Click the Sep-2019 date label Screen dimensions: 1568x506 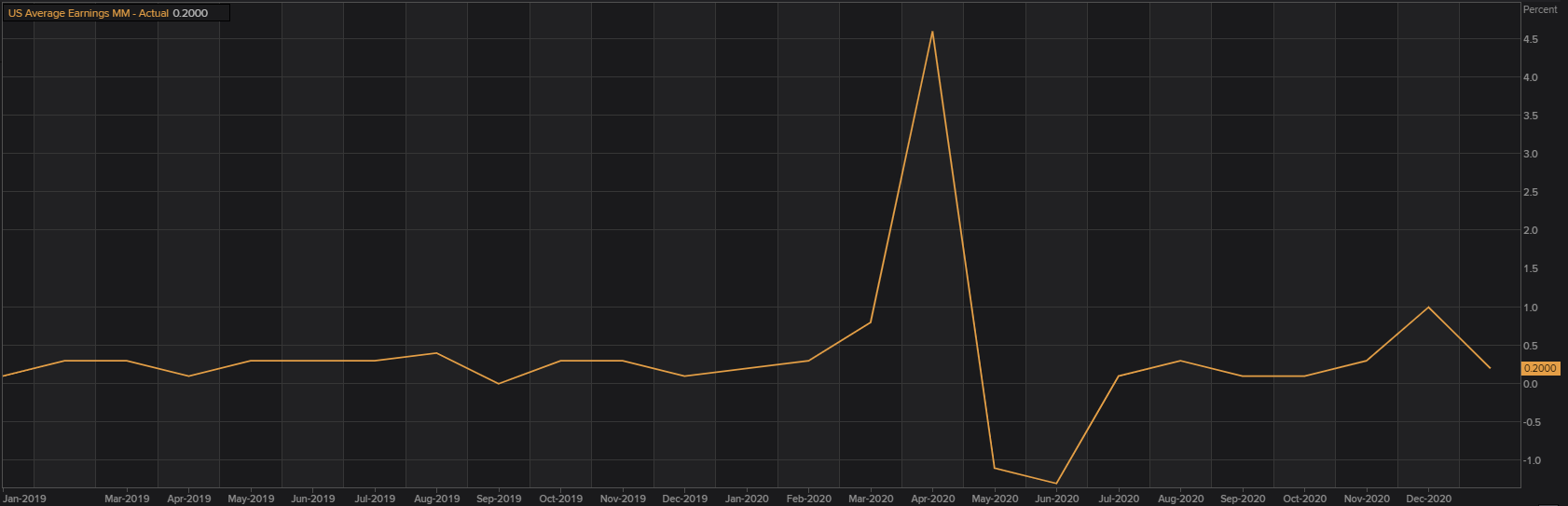point(499,499)
